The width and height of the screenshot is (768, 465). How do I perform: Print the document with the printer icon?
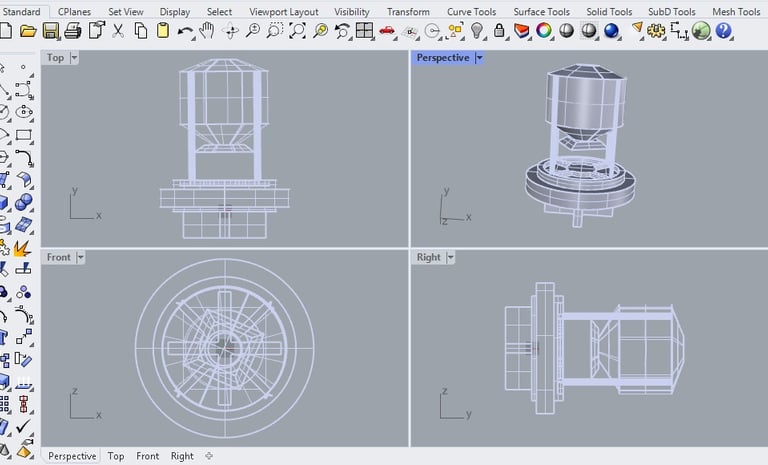[x=73, y=31]
